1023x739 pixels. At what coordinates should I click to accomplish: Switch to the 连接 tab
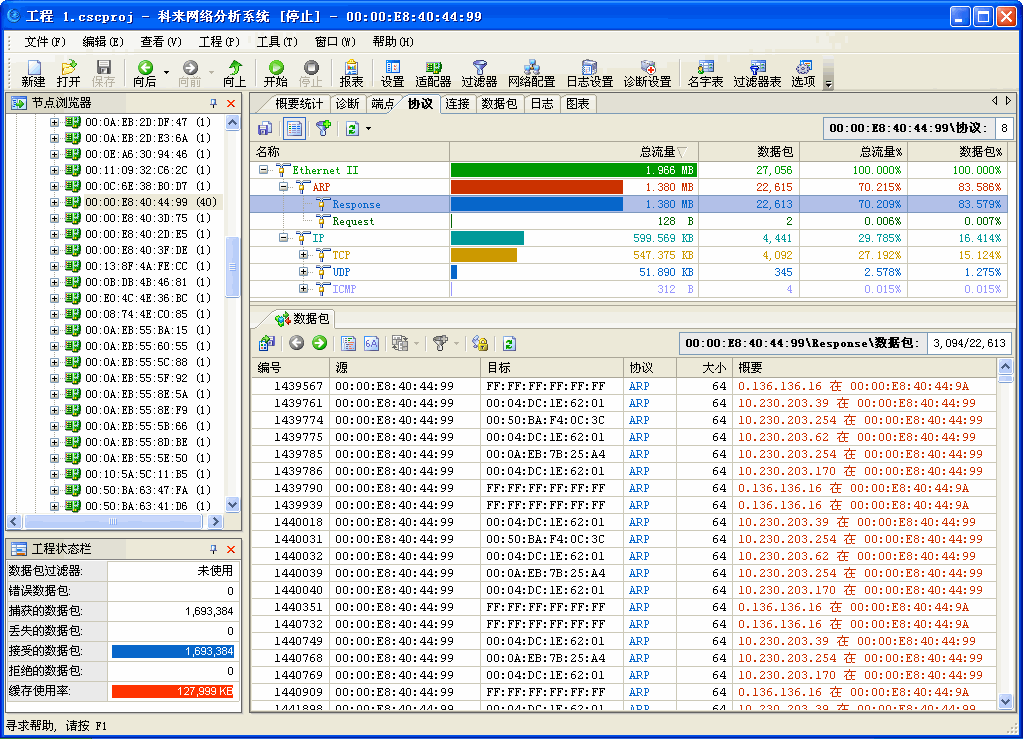[458, 103]
